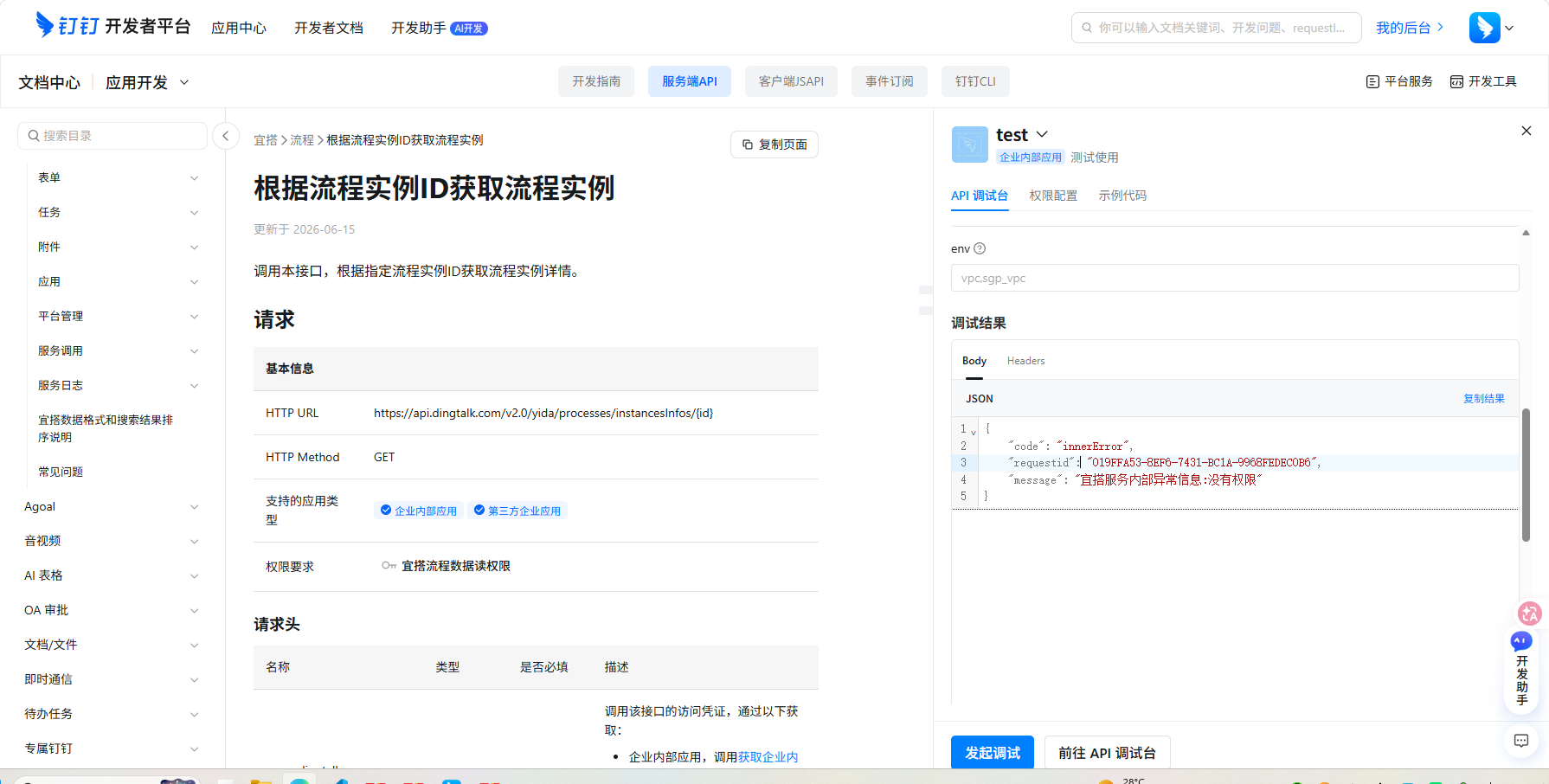Open the platform services icon
Screen dimensions: 1549x784
[x=1372, y=81]
